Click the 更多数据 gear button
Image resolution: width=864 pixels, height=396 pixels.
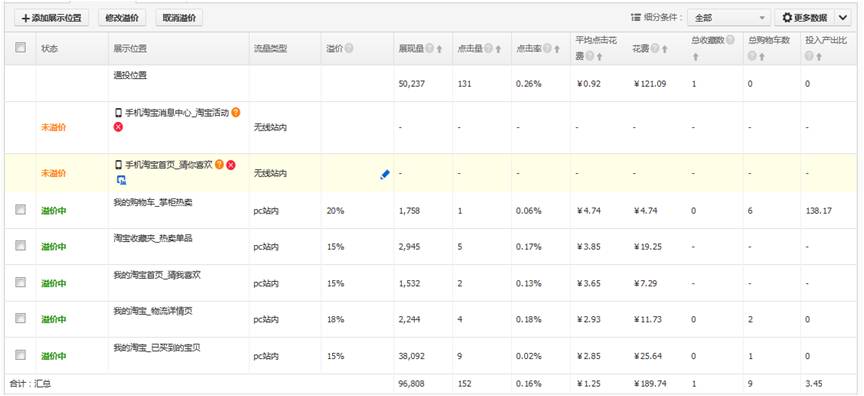pos(805,18)
